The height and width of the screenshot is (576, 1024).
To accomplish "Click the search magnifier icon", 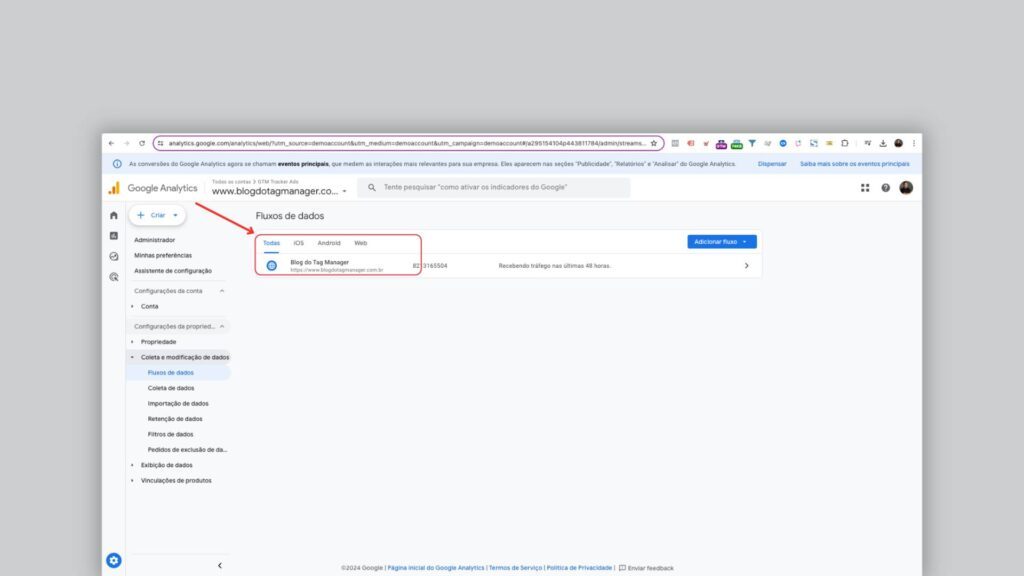I will [372, 187].
